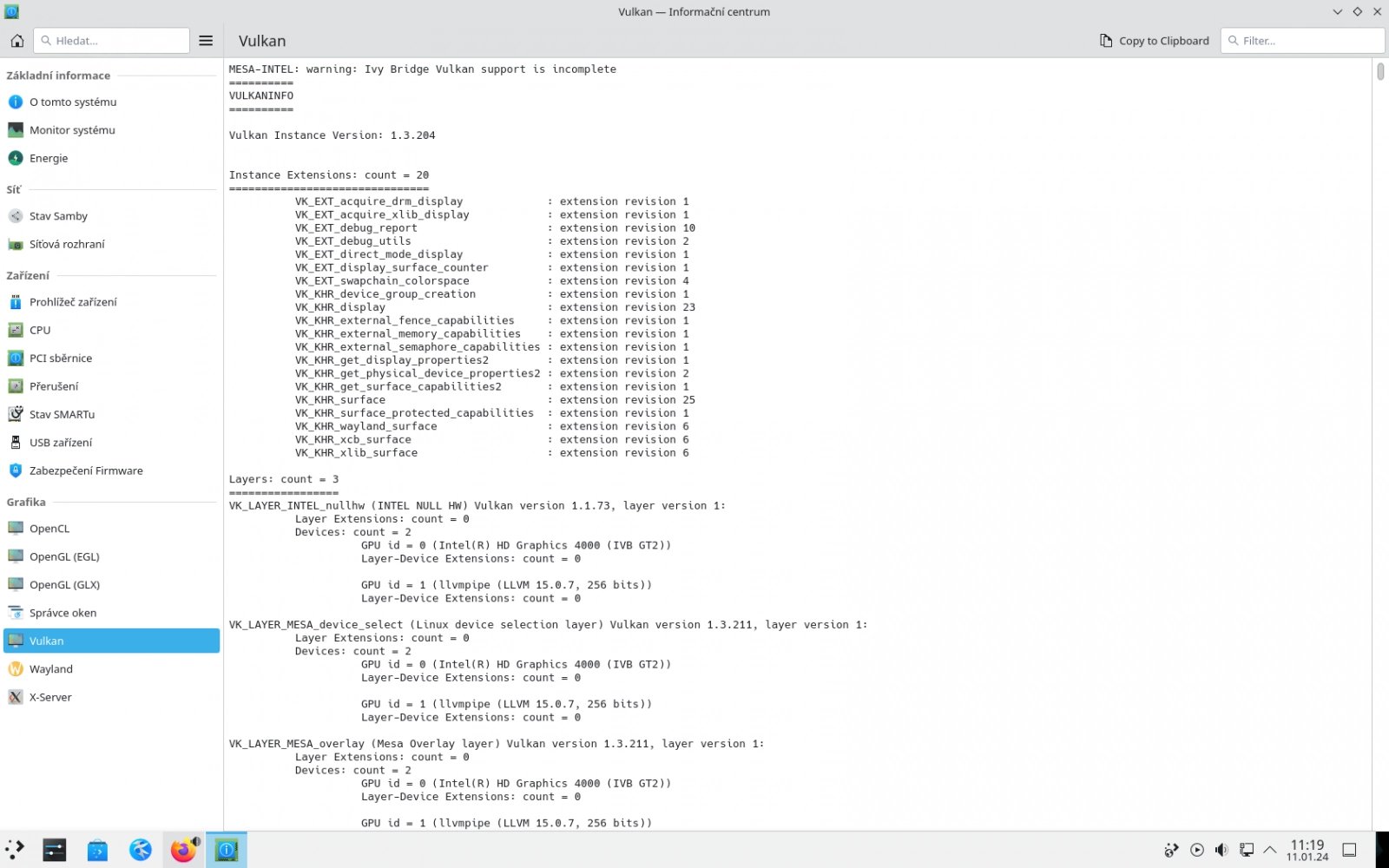Open Síťová rozhraní network interfaces
Screen dimensions: 1389x868
click(x=111, y=244)
